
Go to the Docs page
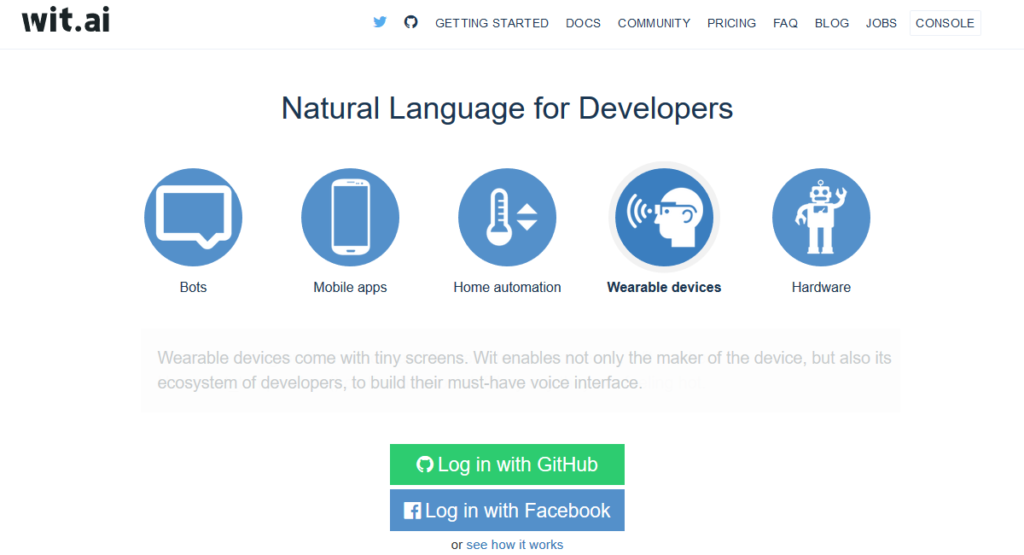coord(583,23)
